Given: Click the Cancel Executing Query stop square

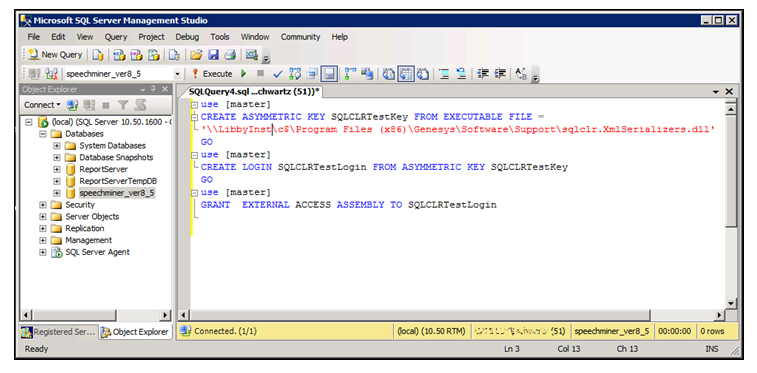Looking at the screenshot, I should coord(260,74).
